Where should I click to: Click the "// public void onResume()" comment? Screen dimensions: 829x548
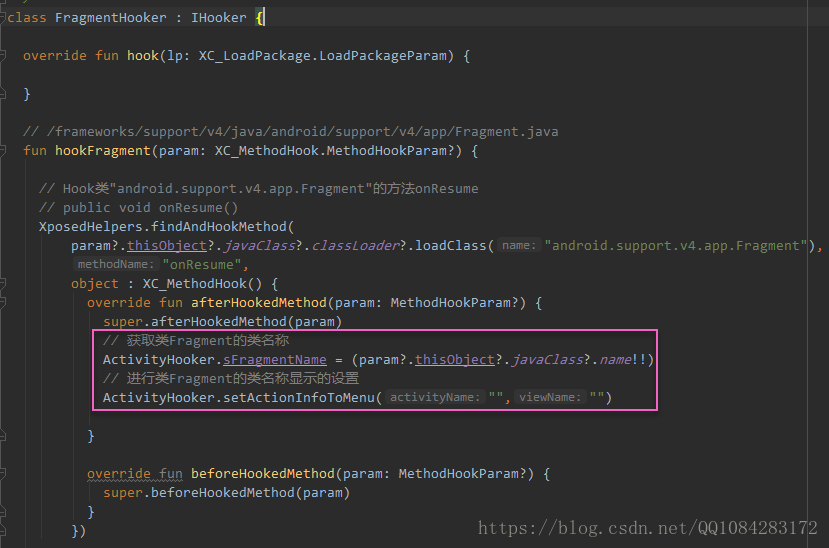pyautogui.click(x=139, y=208)
